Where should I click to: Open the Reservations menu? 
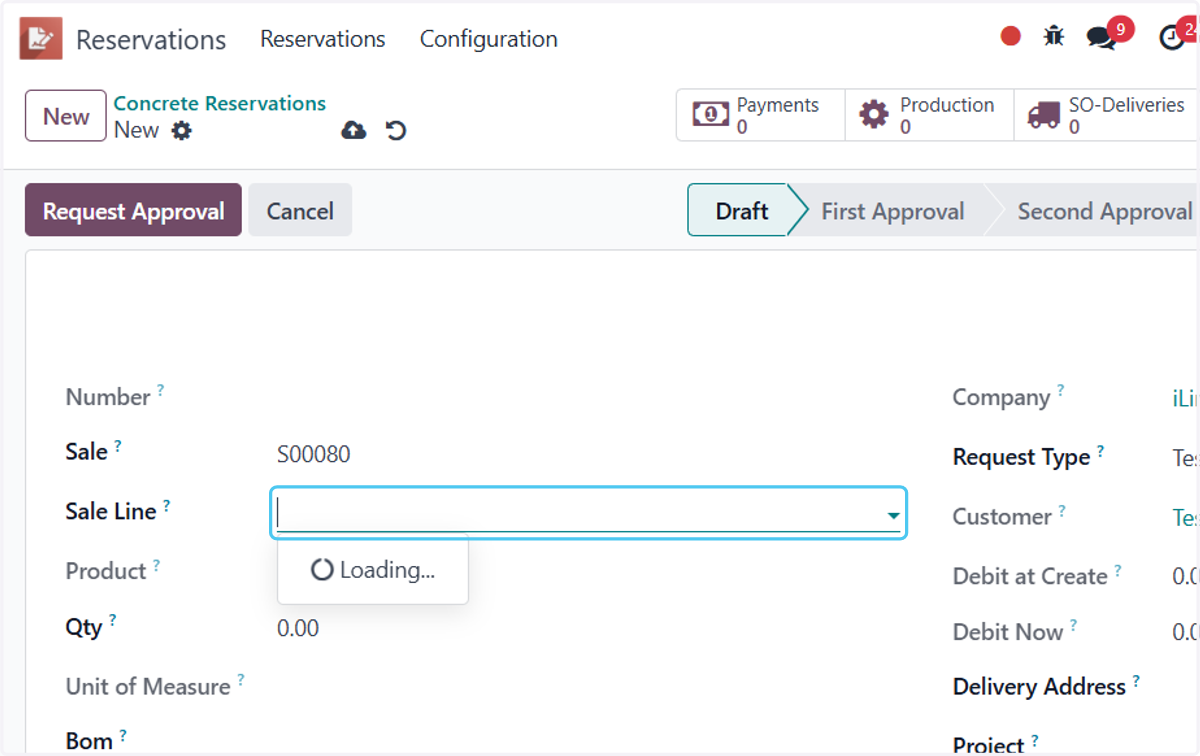coord(323,39)
